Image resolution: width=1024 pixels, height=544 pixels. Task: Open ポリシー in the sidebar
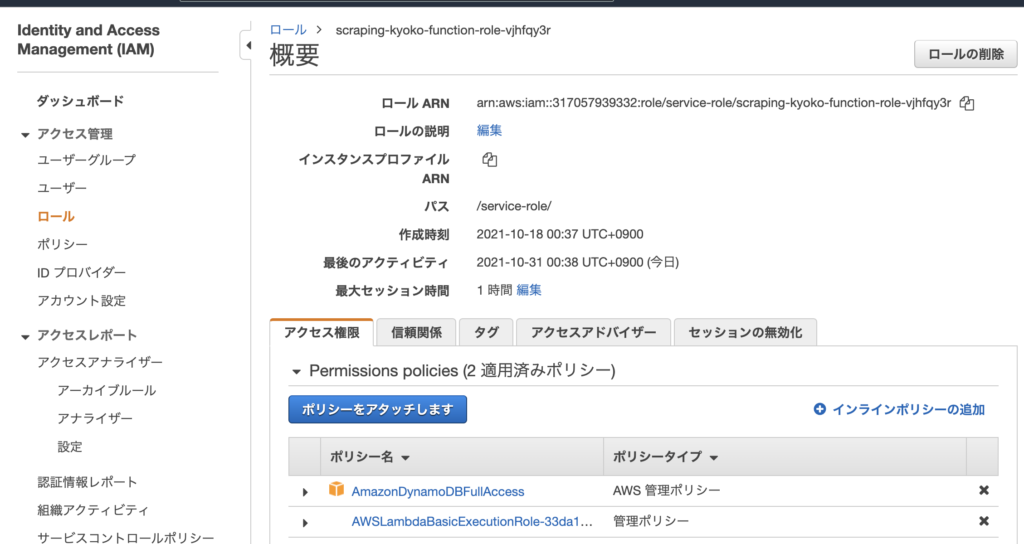coord(63,244)
